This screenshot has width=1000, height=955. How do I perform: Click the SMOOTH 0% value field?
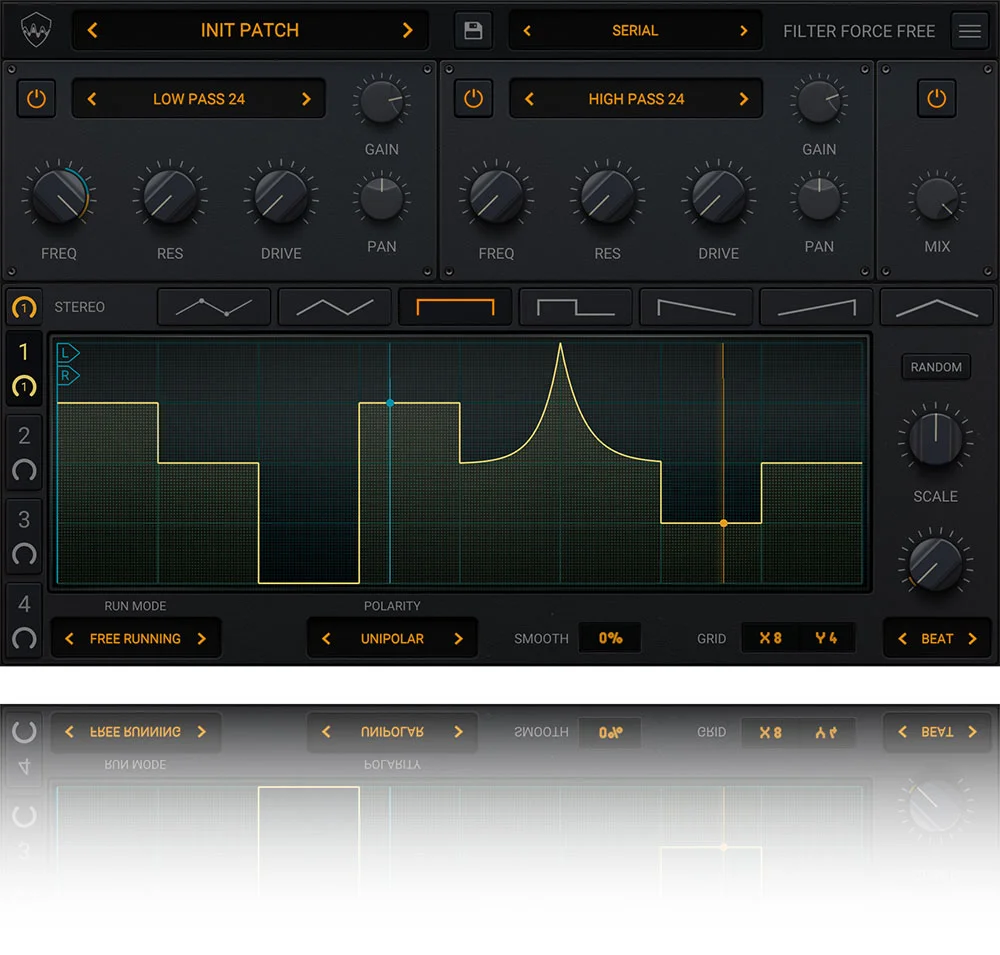(610, 638)
